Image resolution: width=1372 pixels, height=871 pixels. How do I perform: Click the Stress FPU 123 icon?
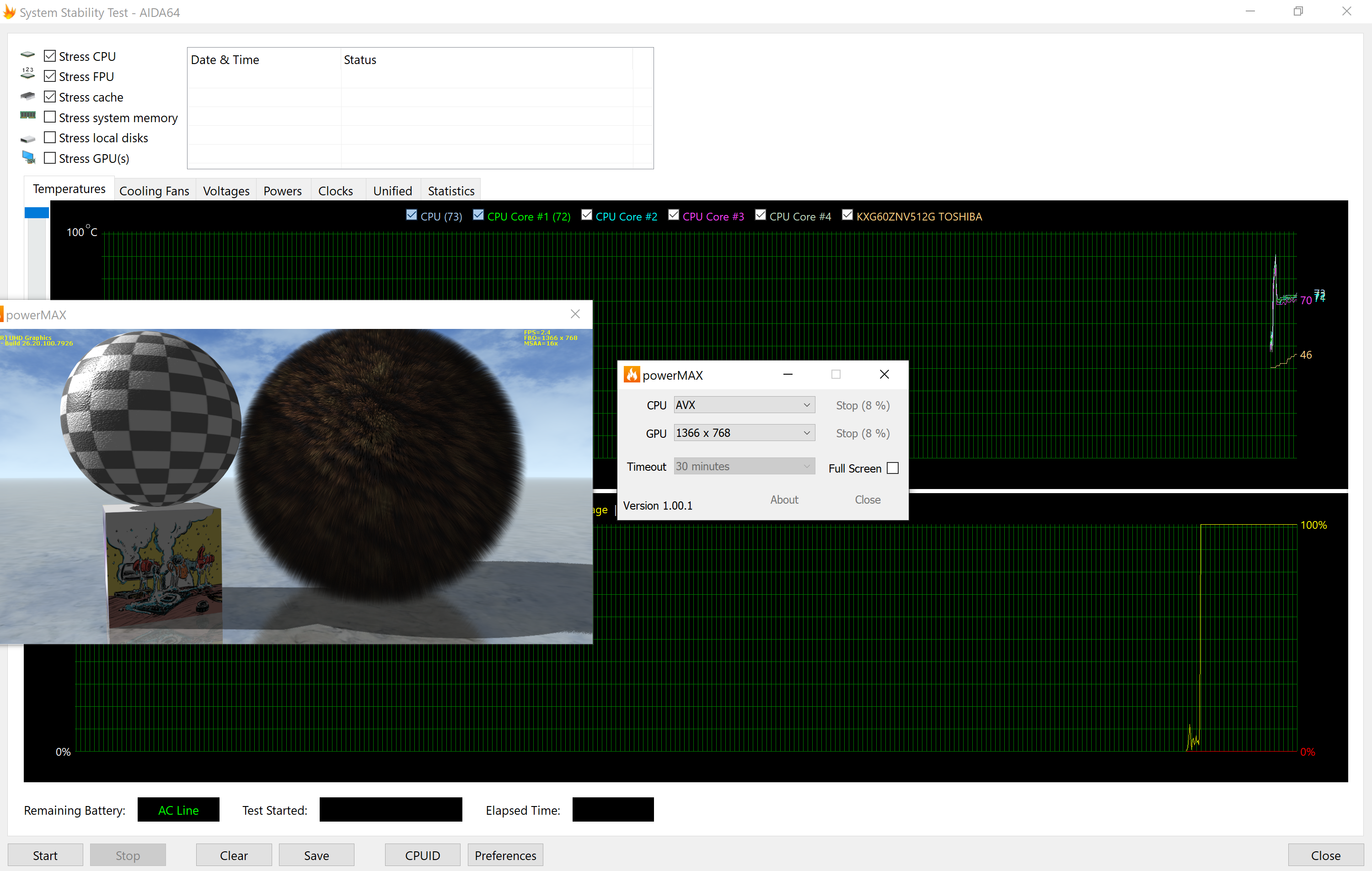pos(27,74)
